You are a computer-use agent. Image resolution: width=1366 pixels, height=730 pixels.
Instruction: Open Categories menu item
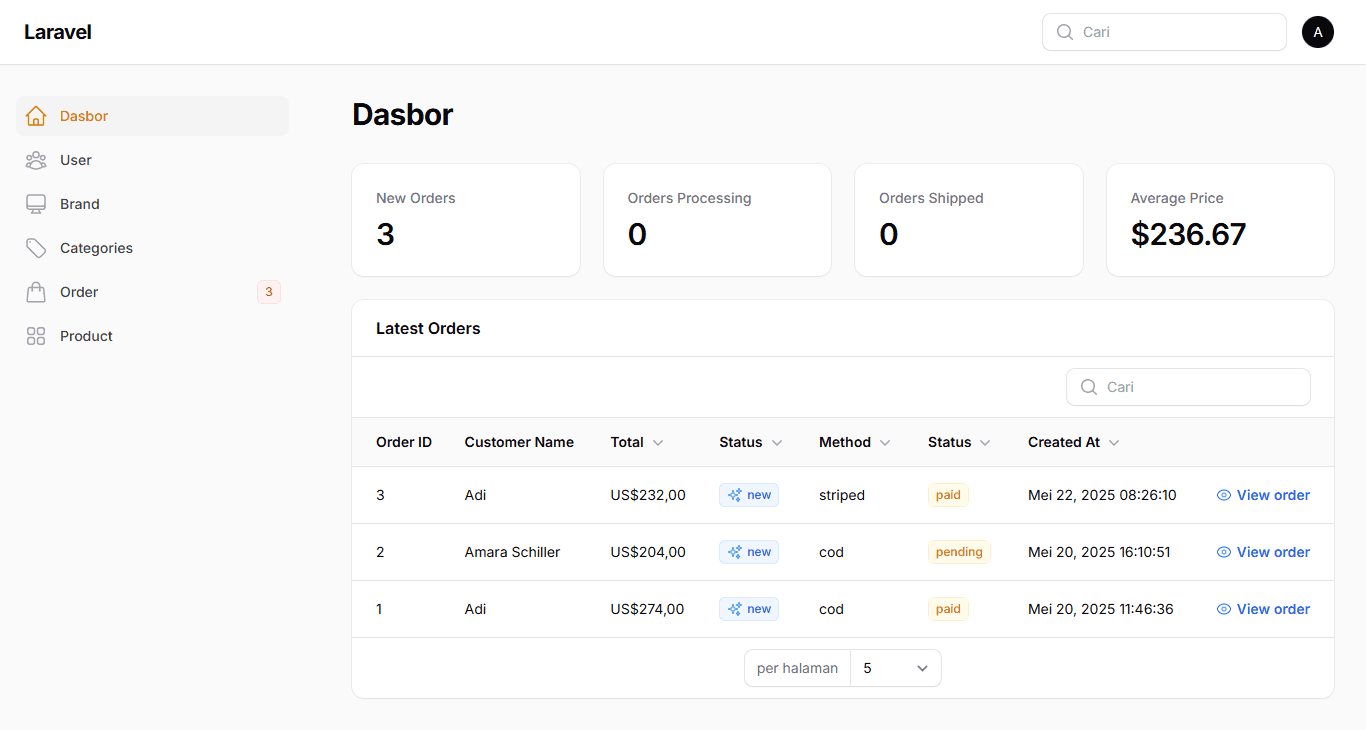(x=152, y=248)
